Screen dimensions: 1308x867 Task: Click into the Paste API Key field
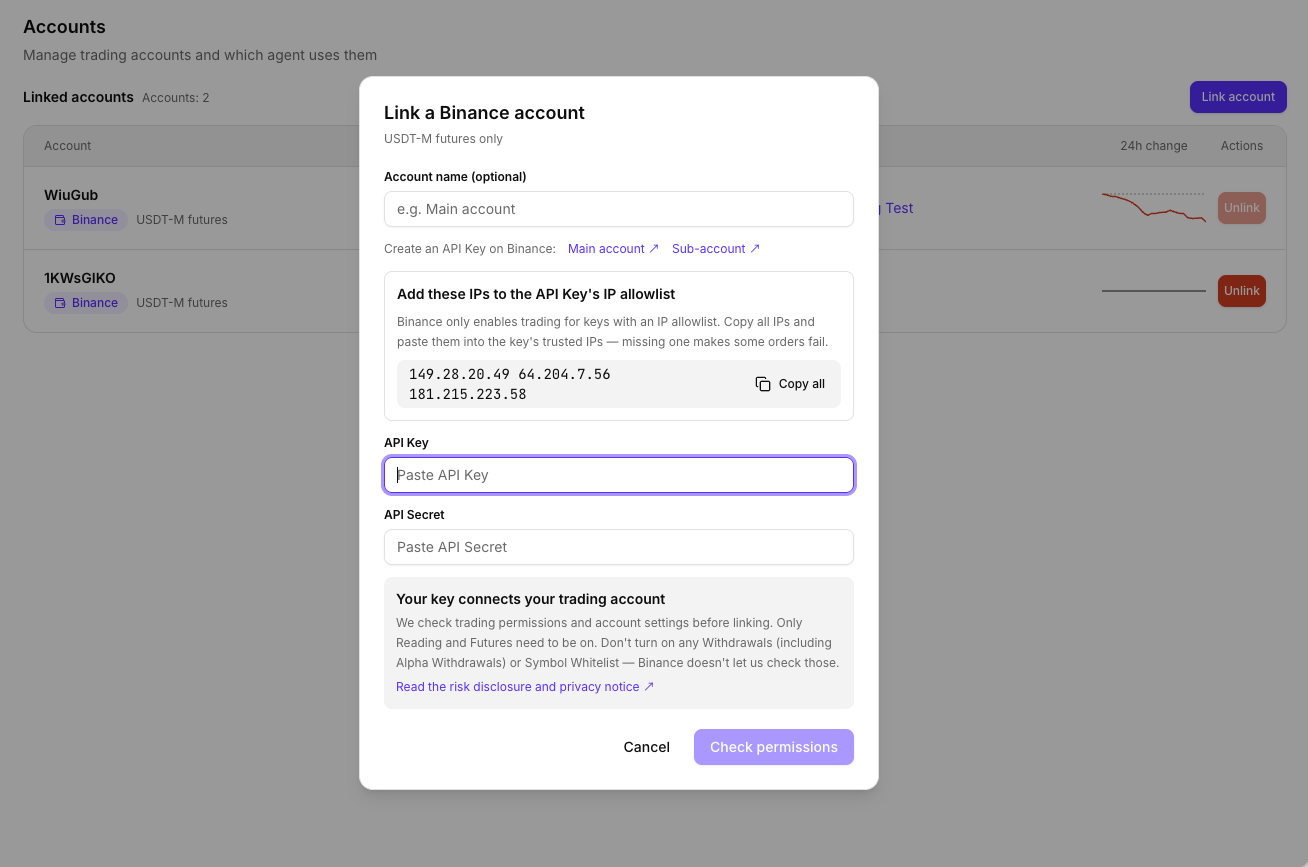click(619, 475)
